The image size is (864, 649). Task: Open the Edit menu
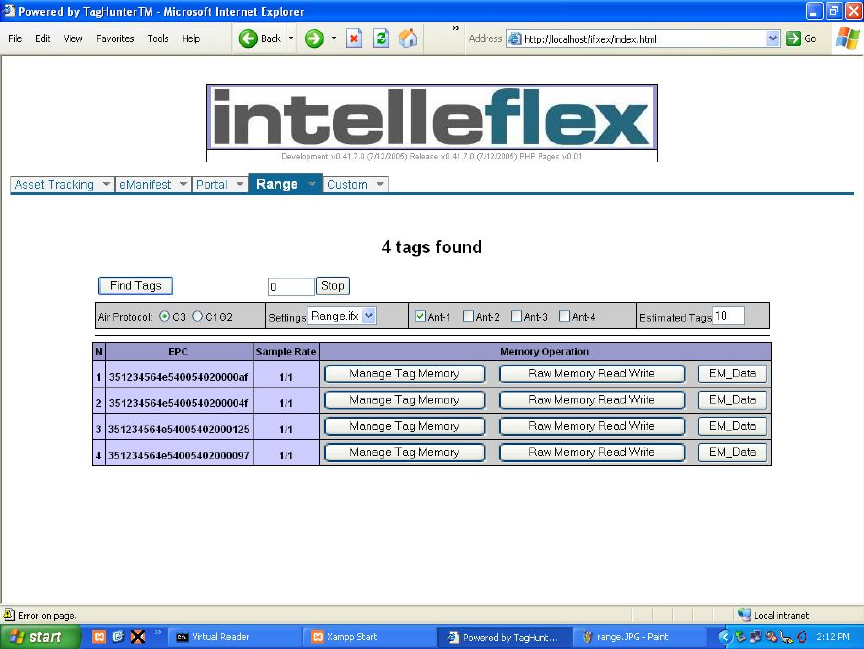[42, 39]
